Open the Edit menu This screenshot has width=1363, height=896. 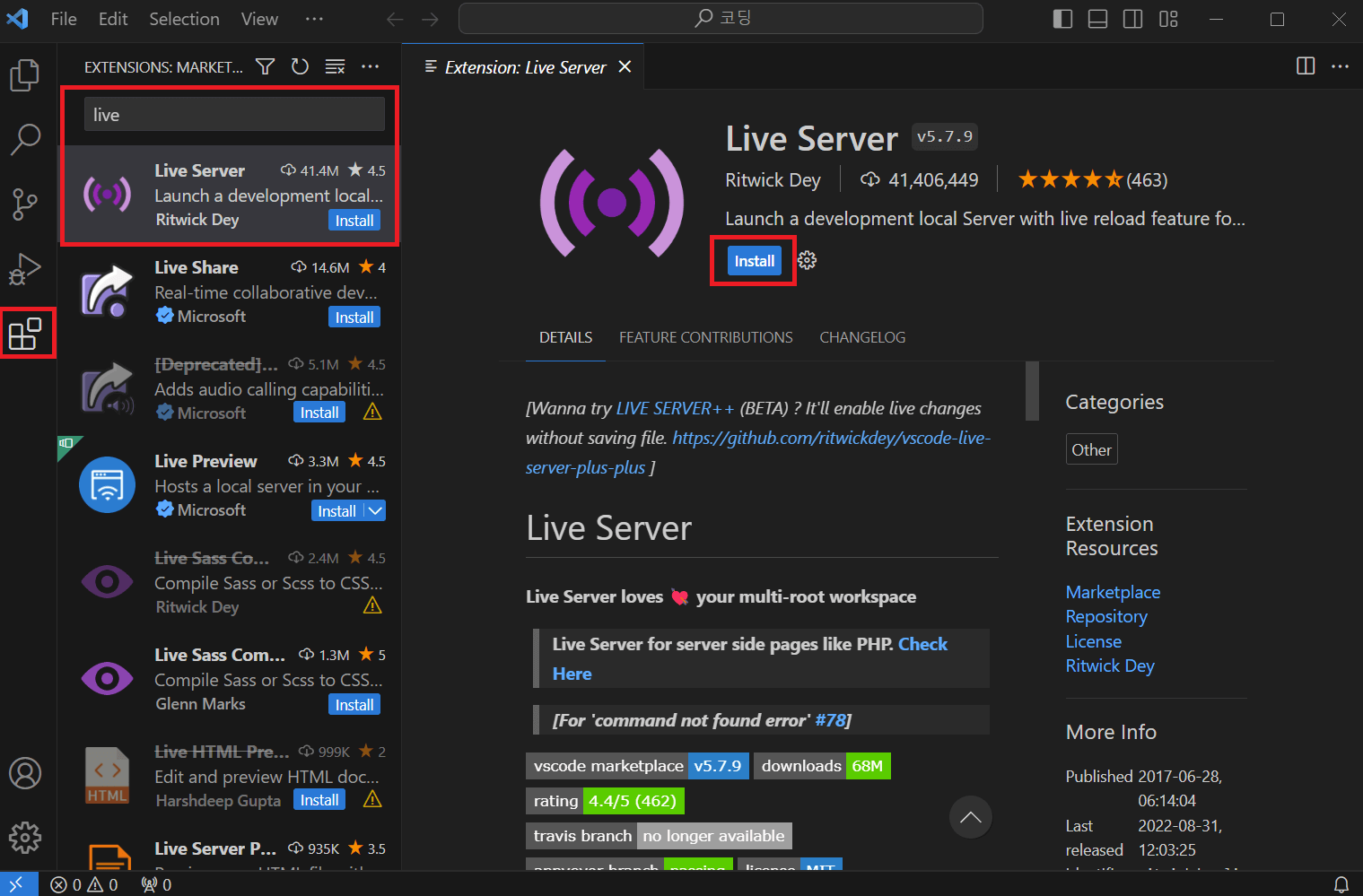[113, 19]
